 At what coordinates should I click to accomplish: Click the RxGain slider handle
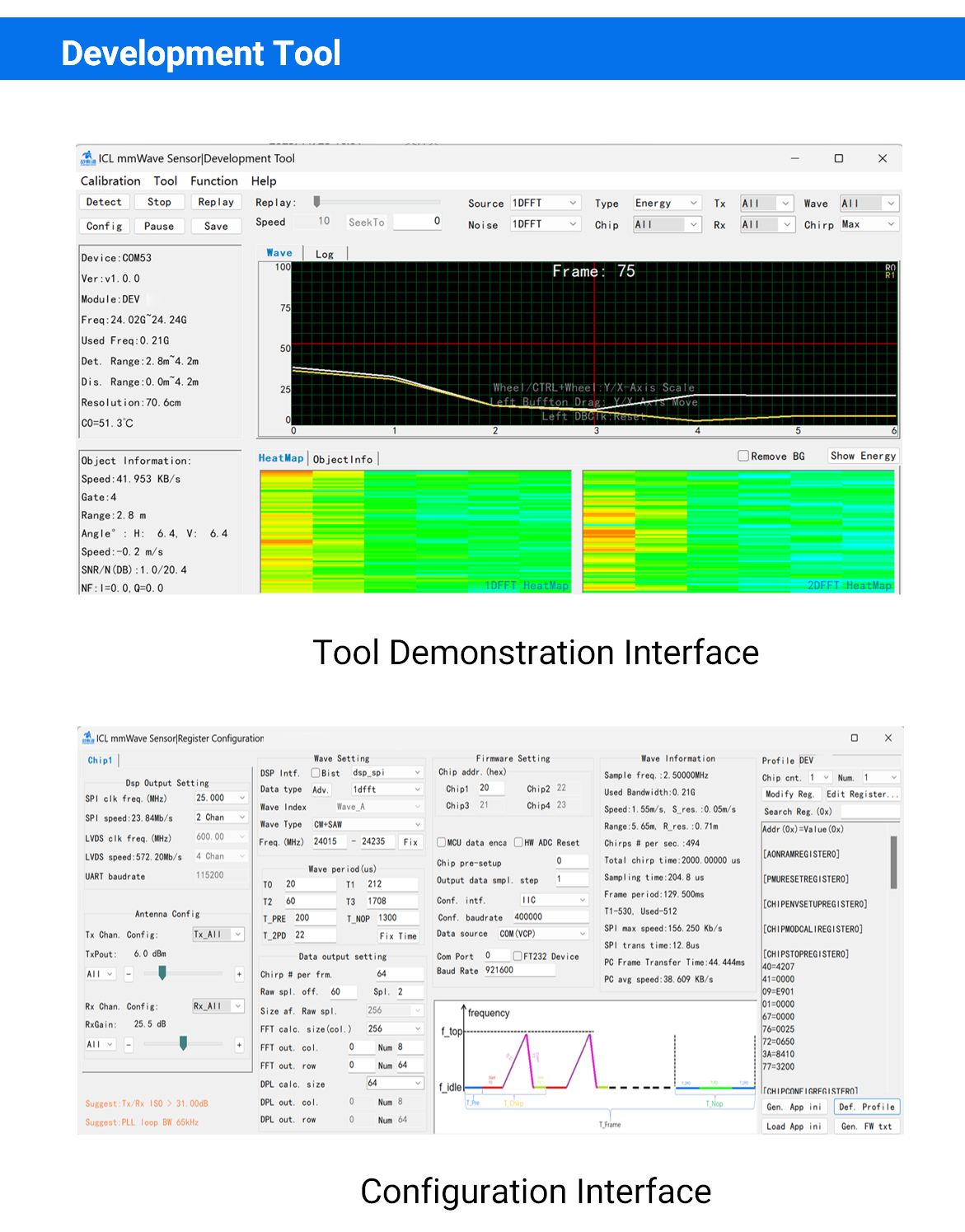coord(183,1043)
